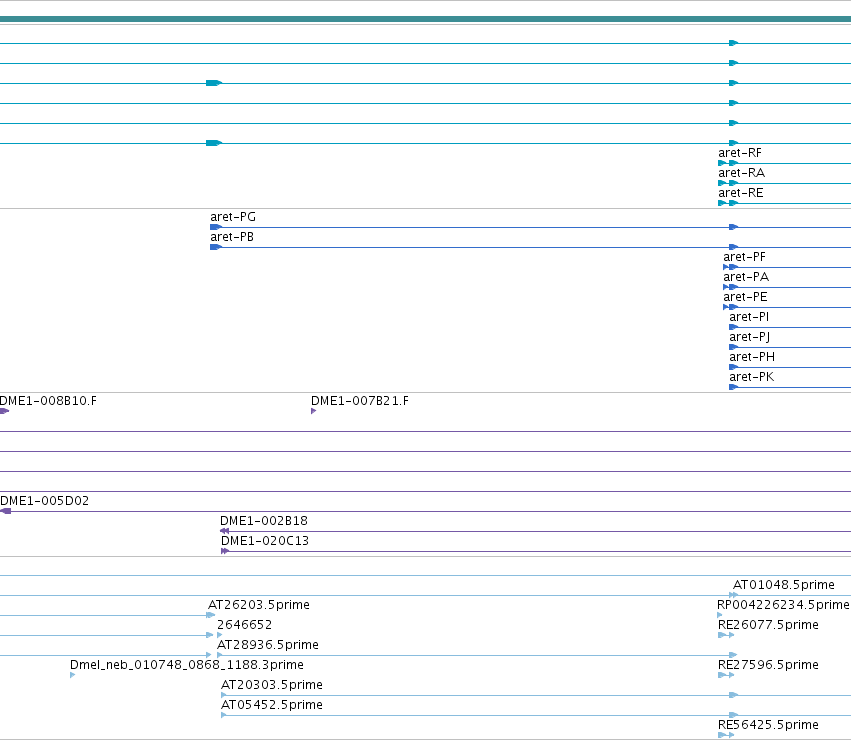
Task: Click the arrow glyph under AT05452.5prime
Action: click(224, 715)
